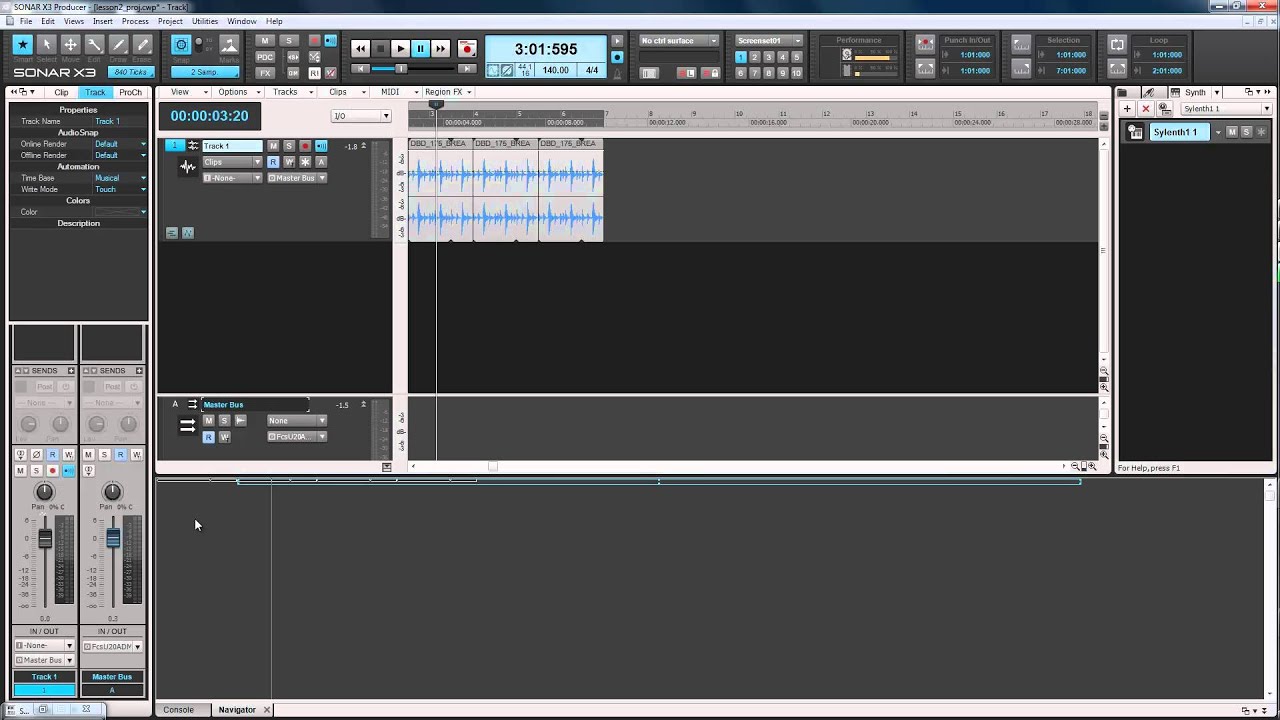The height and width of the screenshot is (720, 1280).
Task: Click the Freeze snowflake button on Track 1
Action: (x=305, y=162)
